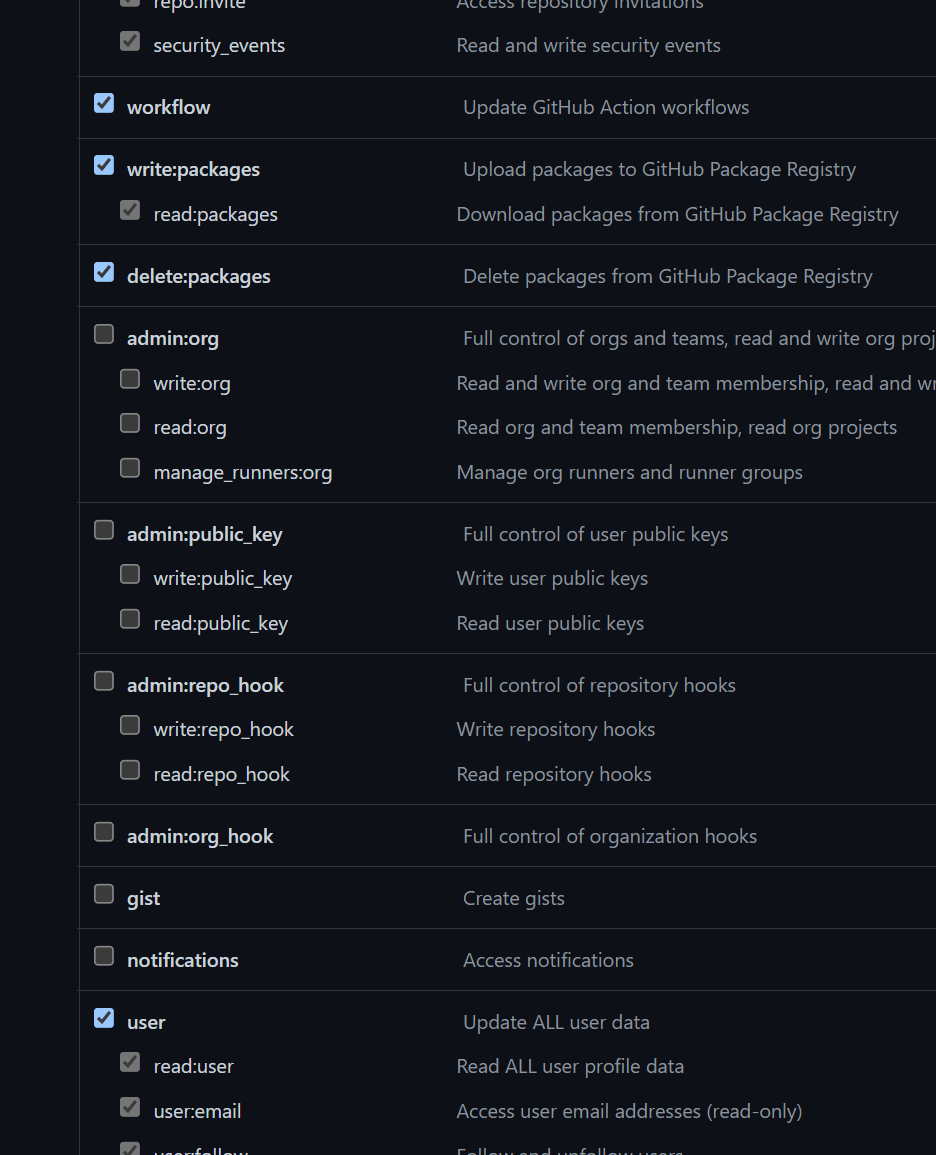The image size is (936, 1155).
Task: Toggle the read:packages checkbox
Action: [x=130, y=210]
